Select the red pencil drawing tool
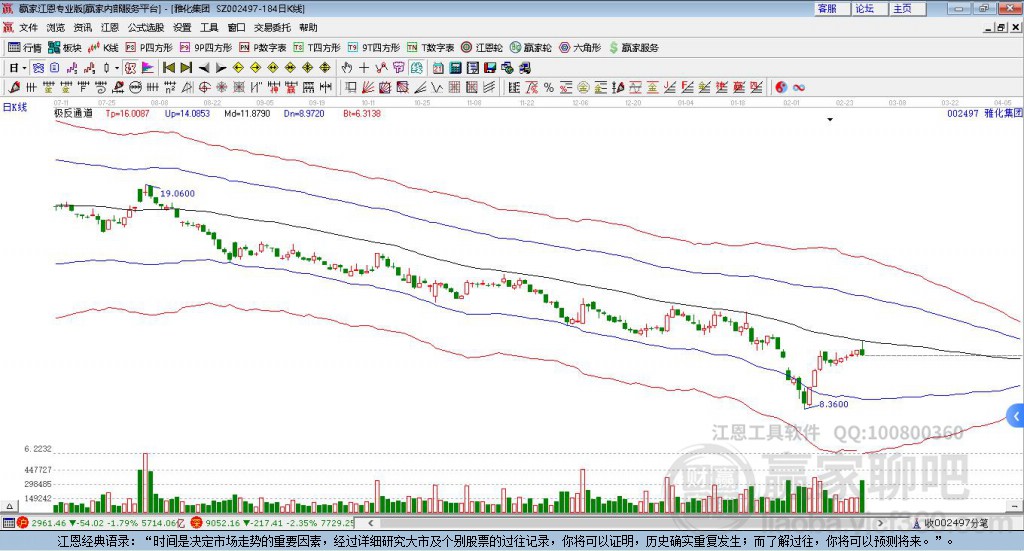 coord(14,87)
